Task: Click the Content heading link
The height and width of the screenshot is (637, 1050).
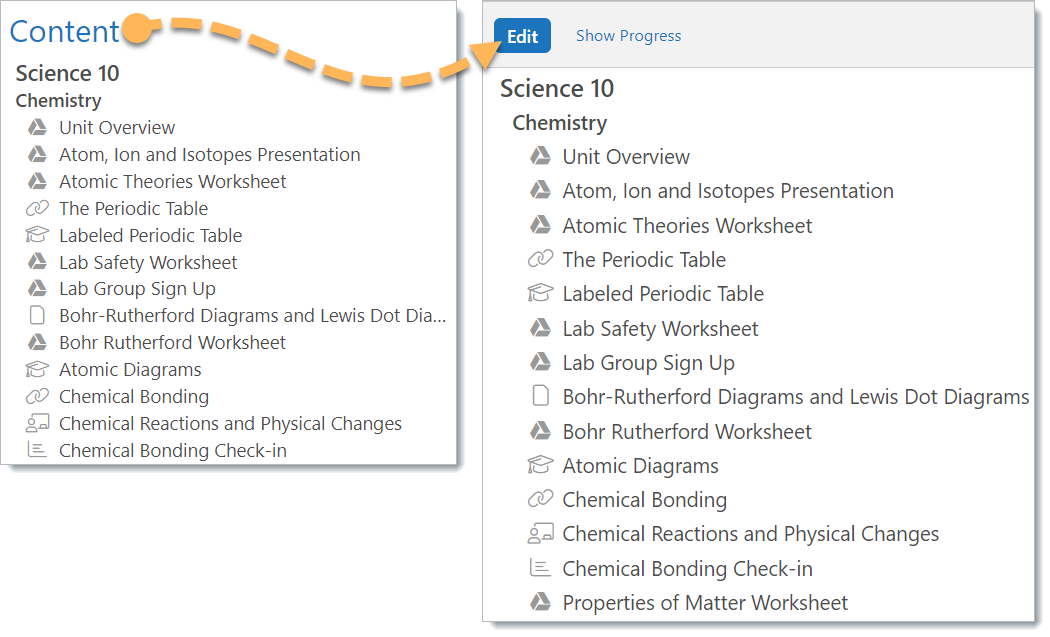Action: tap(64, 31)
